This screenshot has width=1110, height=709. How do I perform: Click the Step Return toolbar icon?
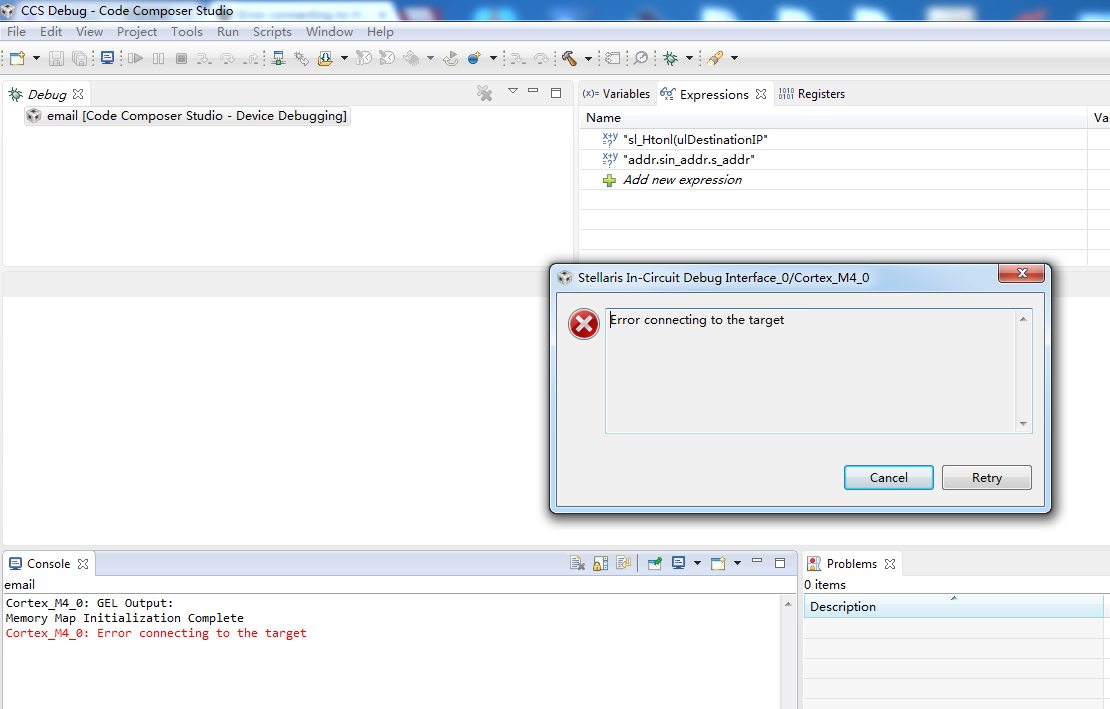click(x=251, y=59)
